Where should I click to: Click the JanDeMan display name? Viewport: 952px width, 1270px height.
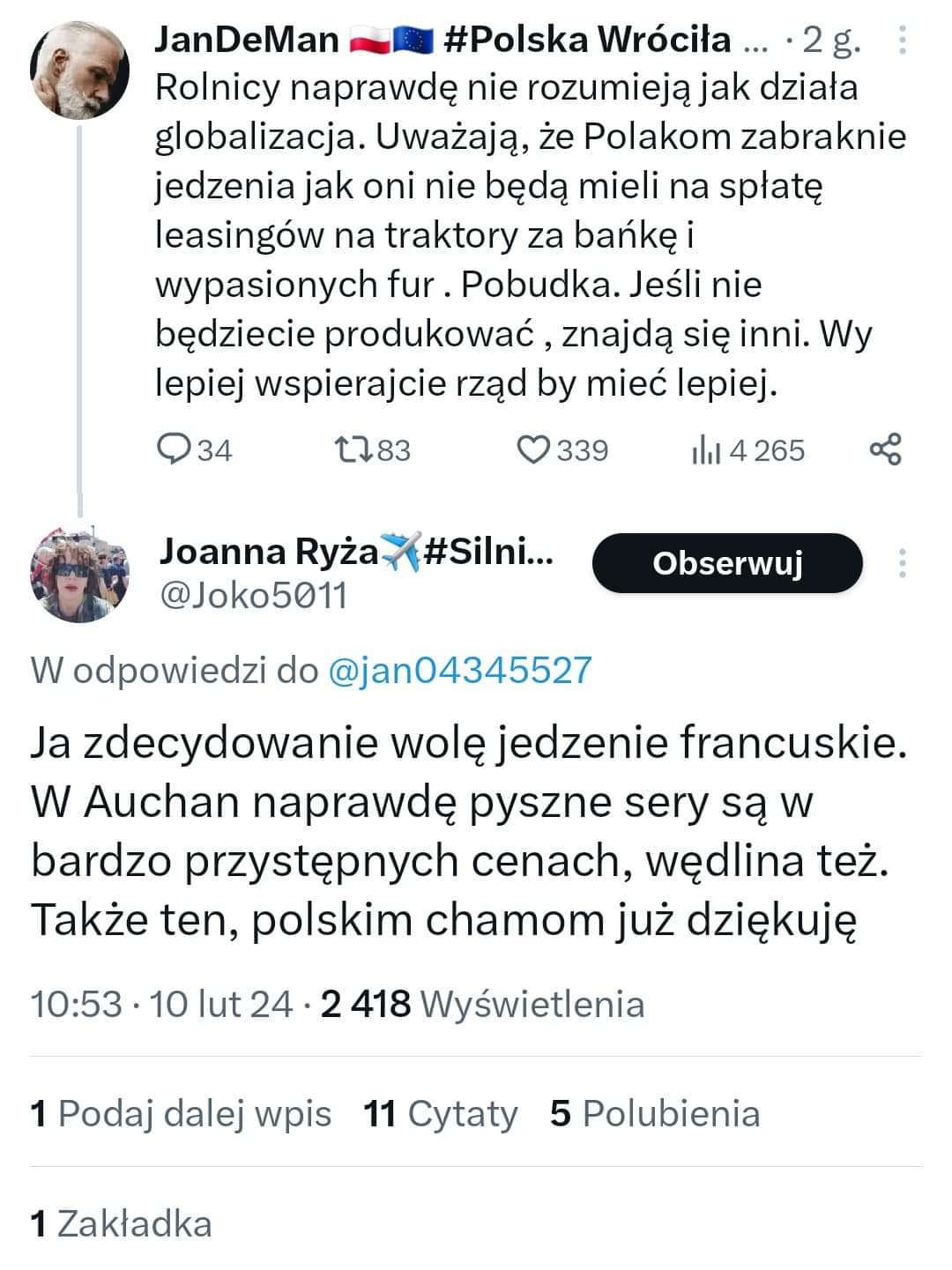(247, 39)
